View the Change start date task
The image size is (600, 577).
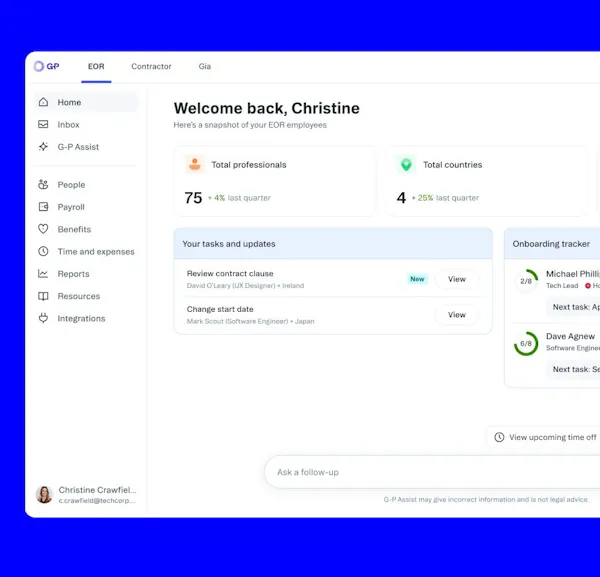coord(456,315)
